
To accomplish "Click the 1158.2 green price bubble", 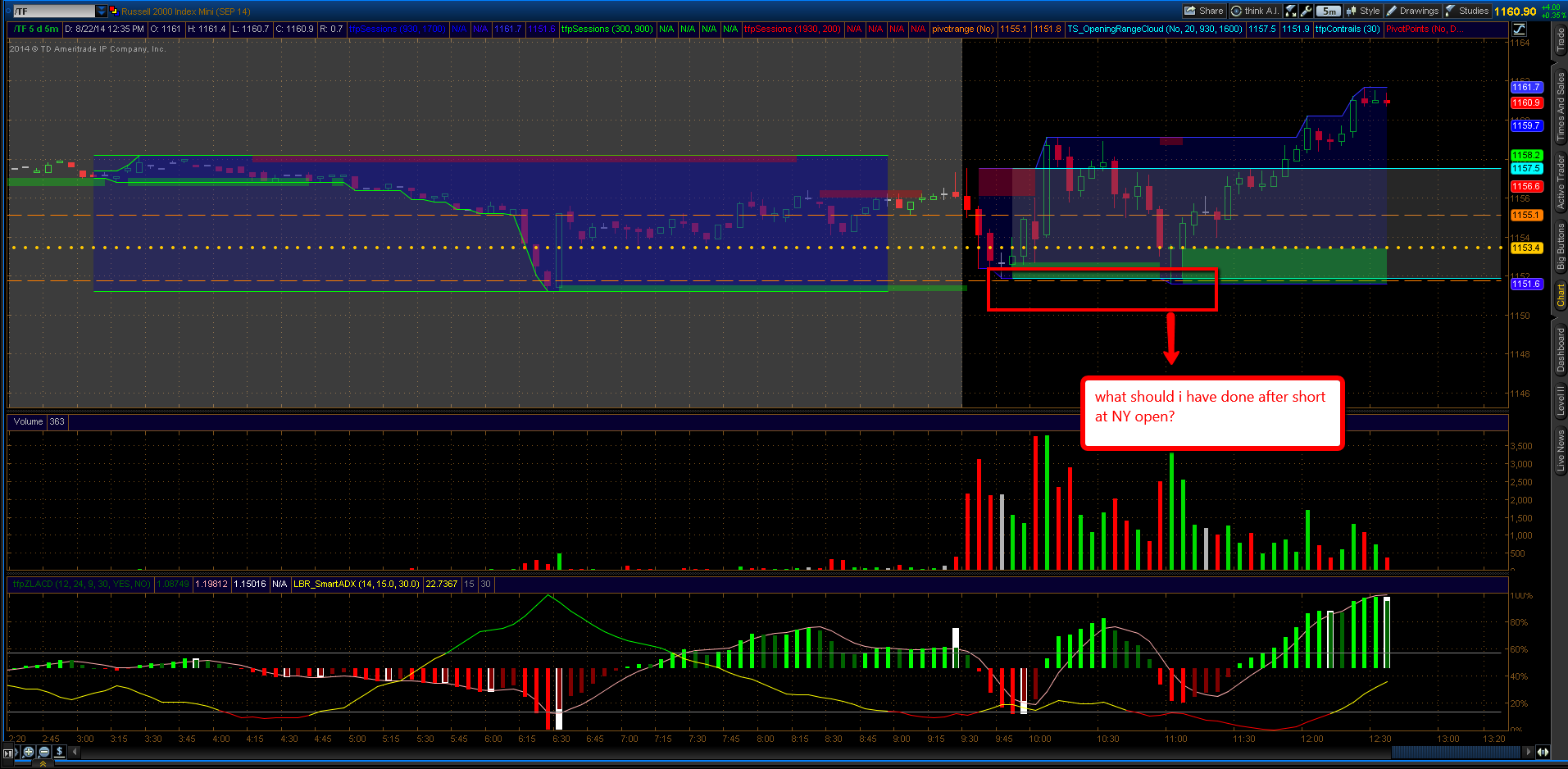I will coord(1527,155).
